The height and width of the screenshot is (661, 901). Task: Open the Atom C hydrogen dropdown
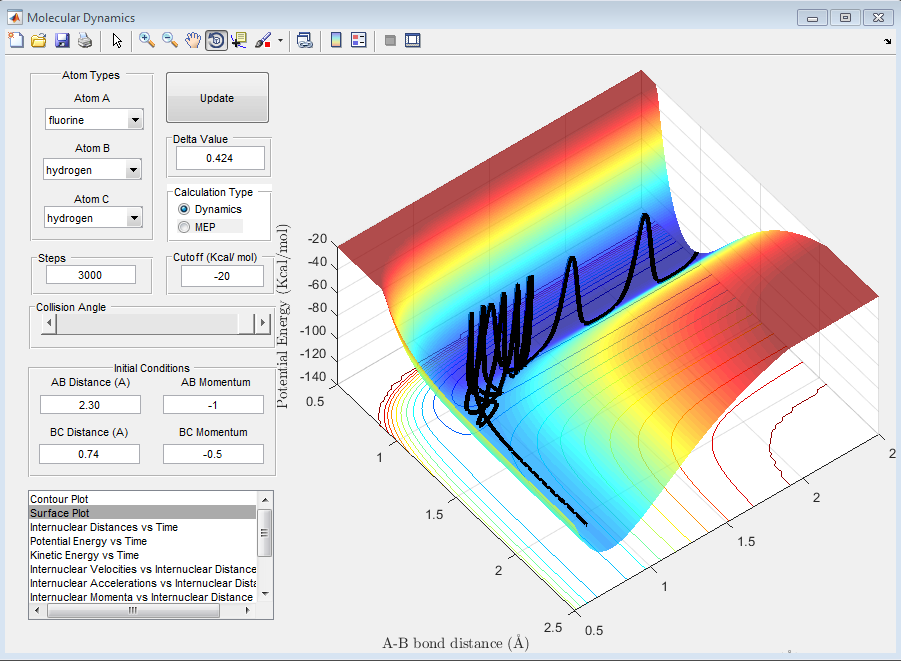coord(135,218)
